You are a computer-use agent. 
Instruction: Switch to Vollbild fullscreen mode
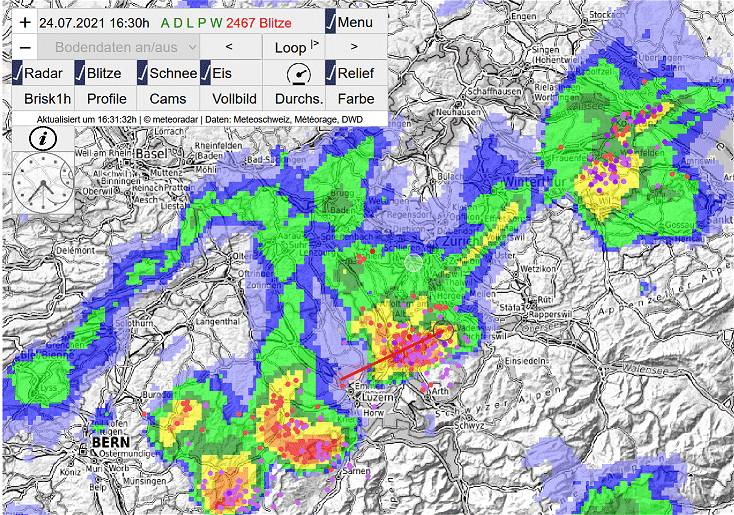(234, 99)
